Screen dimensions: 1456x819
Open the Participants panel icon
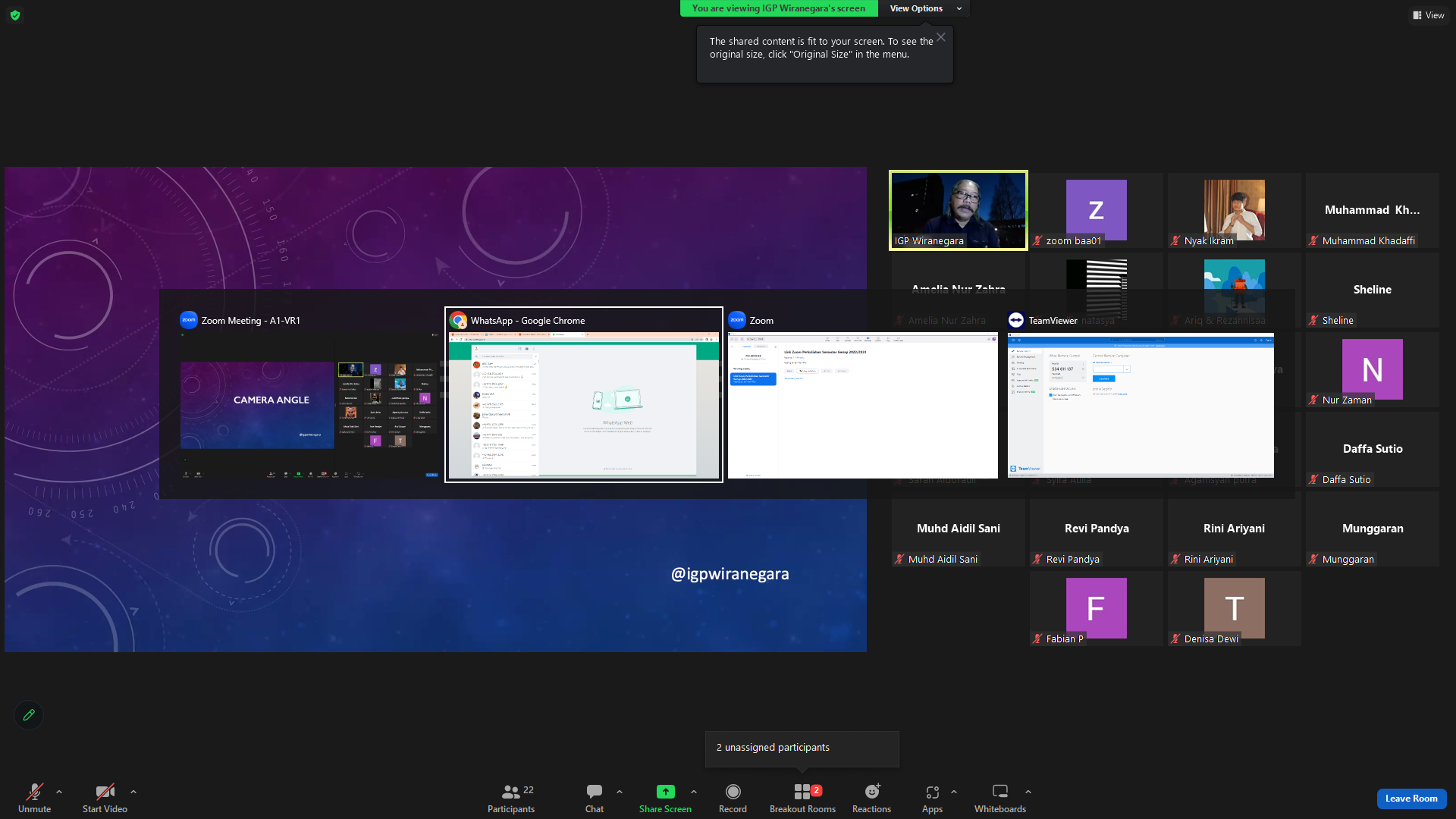click(511, 792)
